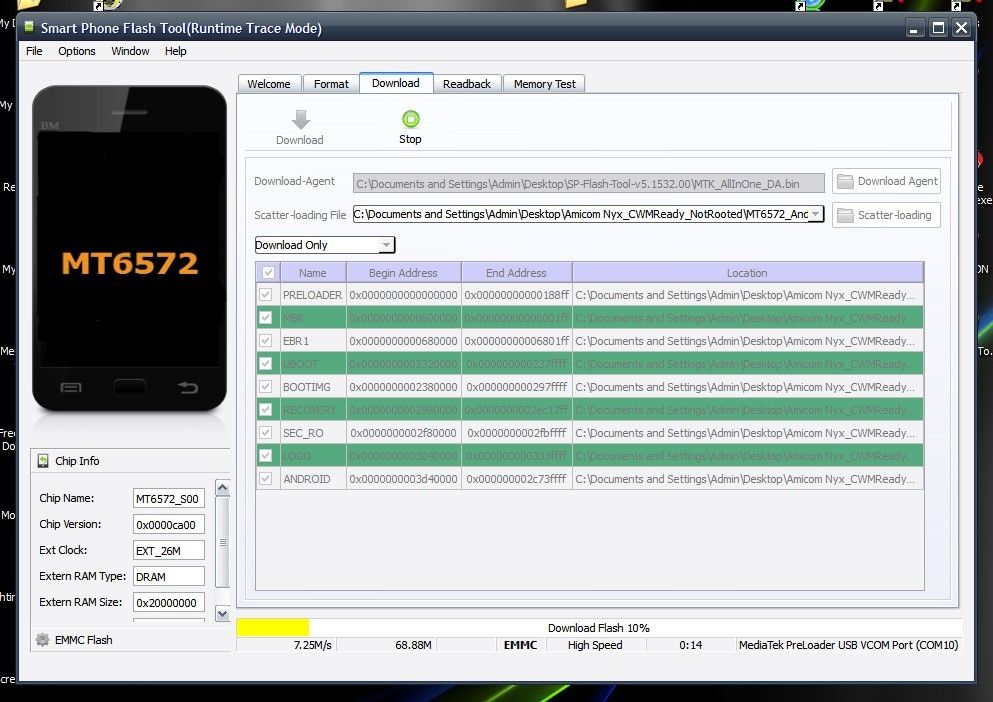This screenshot has height=702, width=993.
Task: Uncheck the RECOVERY partition checkbox
Action: 266,410
